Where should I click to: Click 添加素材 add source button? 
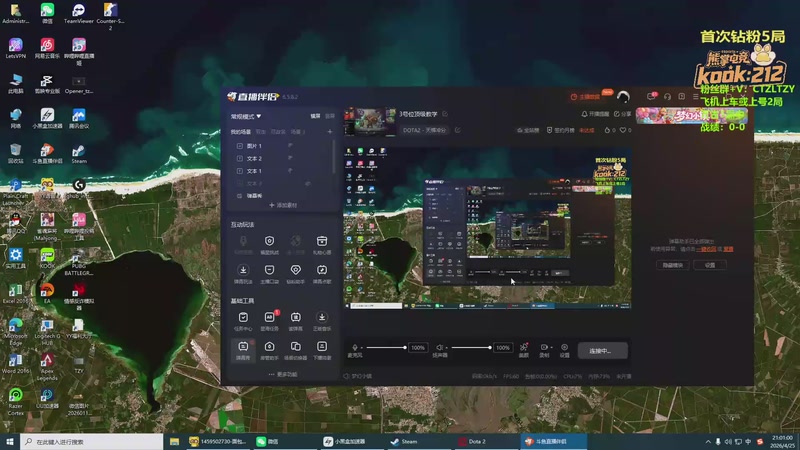click(283, 205)
